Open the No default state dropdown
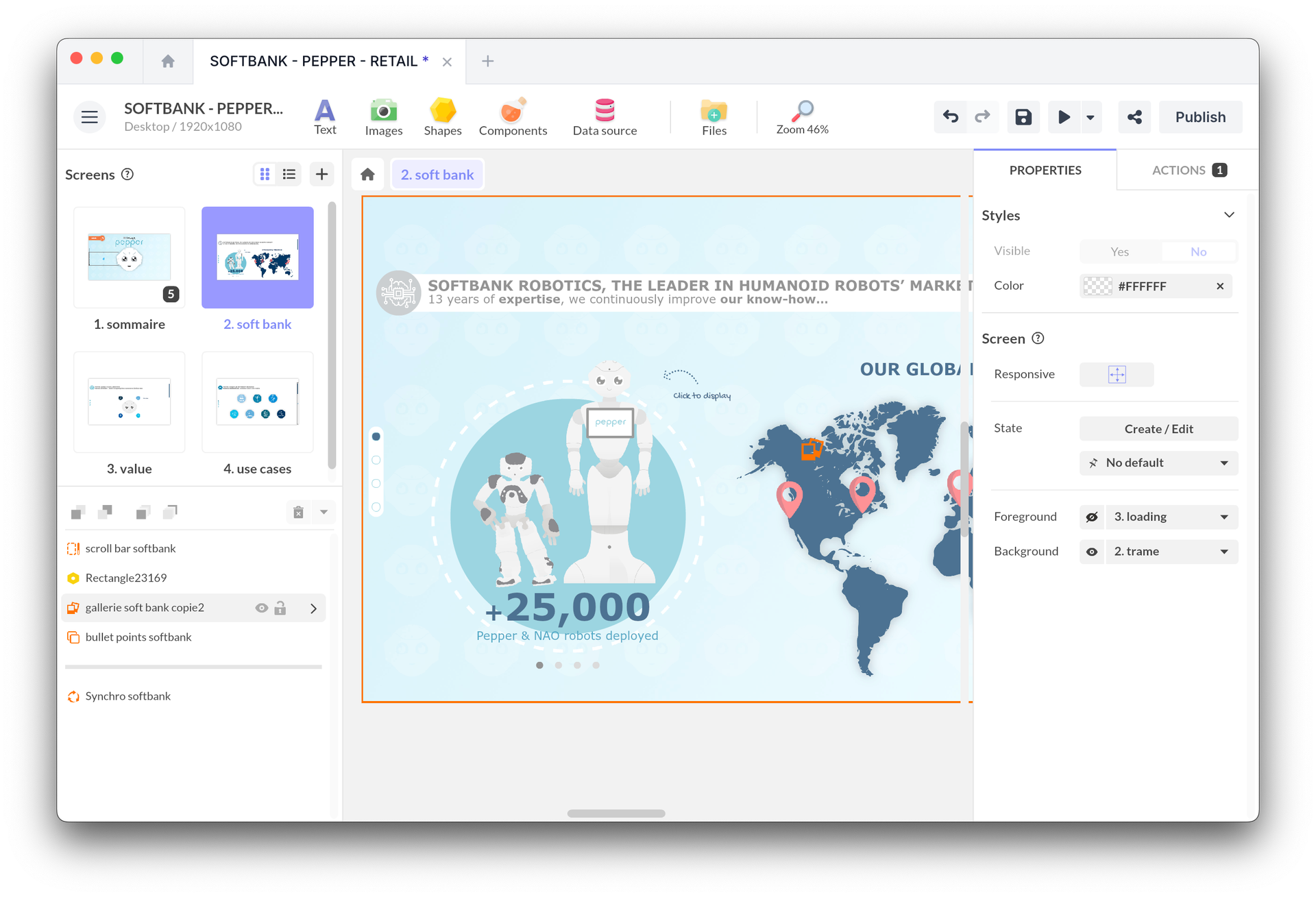This screenshot has height=897, width=1316. click(x=1158, y=463)
